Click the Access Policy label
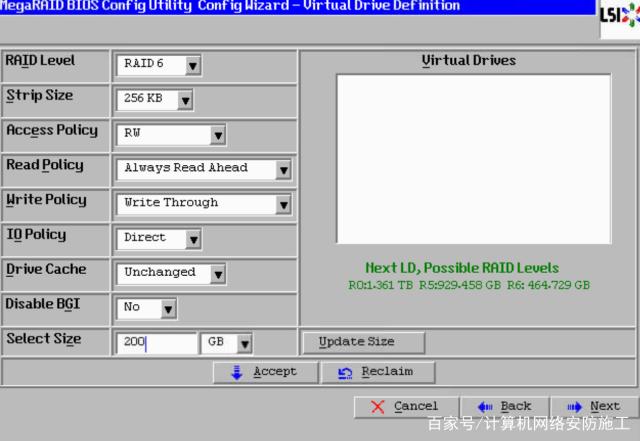The width and height of the screenshot is (640, 441). [x=52, y=131]
